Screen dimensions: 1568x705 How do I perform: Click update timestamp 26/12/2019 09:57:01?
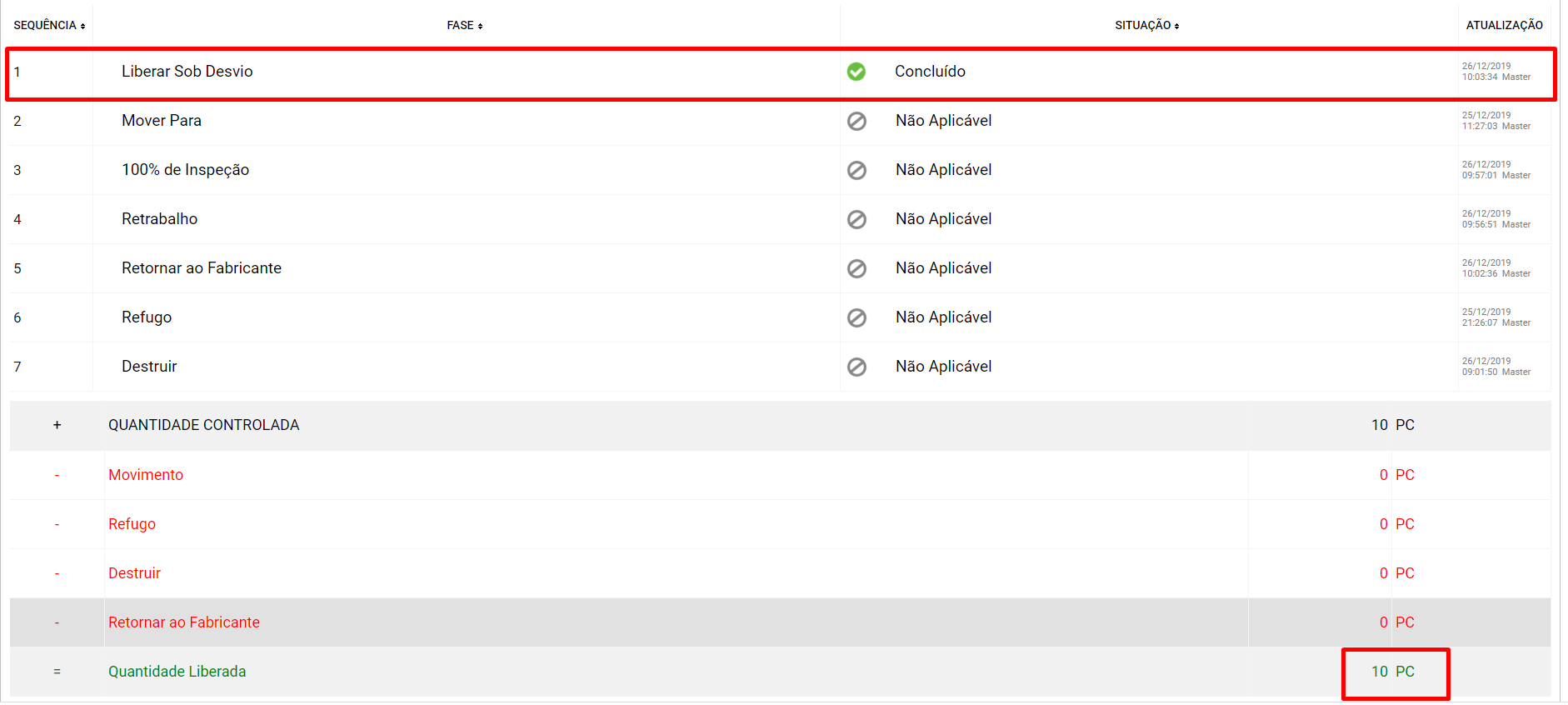tap(1496, 170)
